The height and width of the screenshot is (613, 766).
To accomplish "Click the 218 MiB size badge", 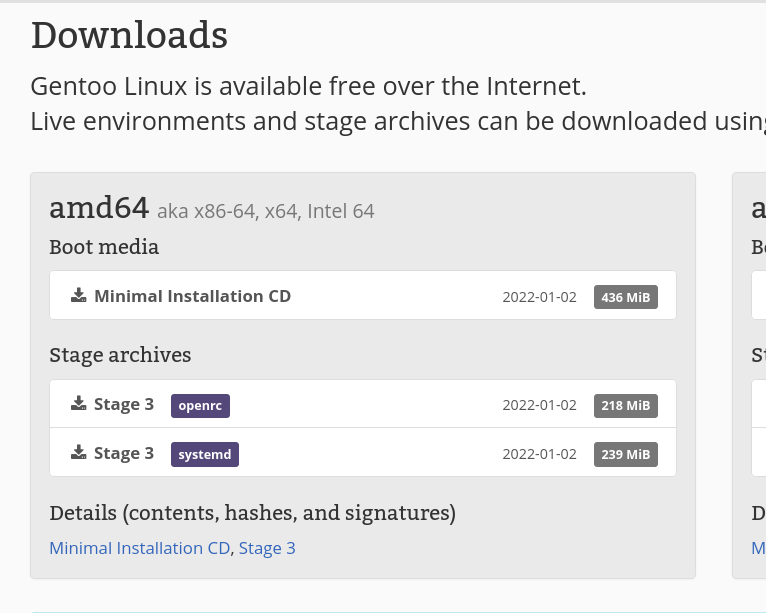I will click(x=626, y=405).
